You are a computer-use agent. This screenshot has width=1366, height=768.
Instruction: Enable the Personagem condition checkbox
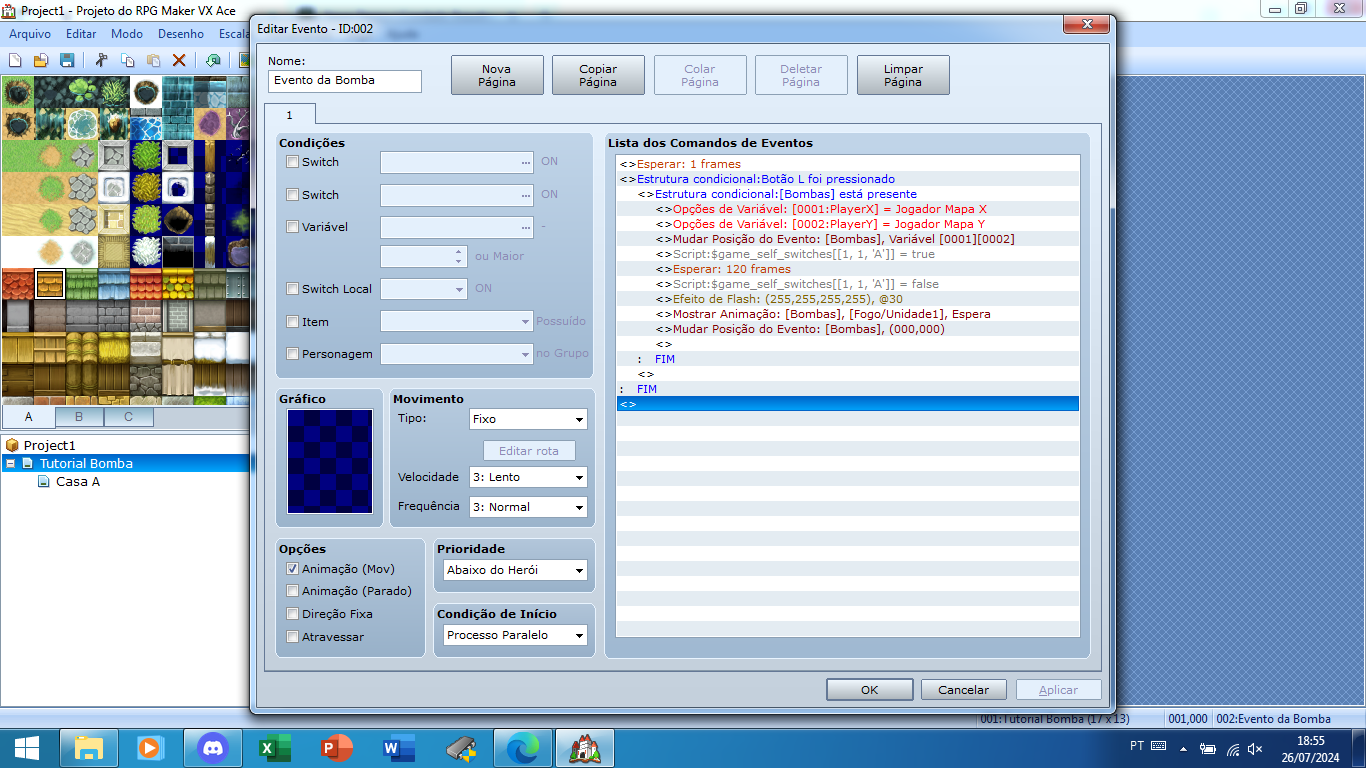[x=292, y=354]
